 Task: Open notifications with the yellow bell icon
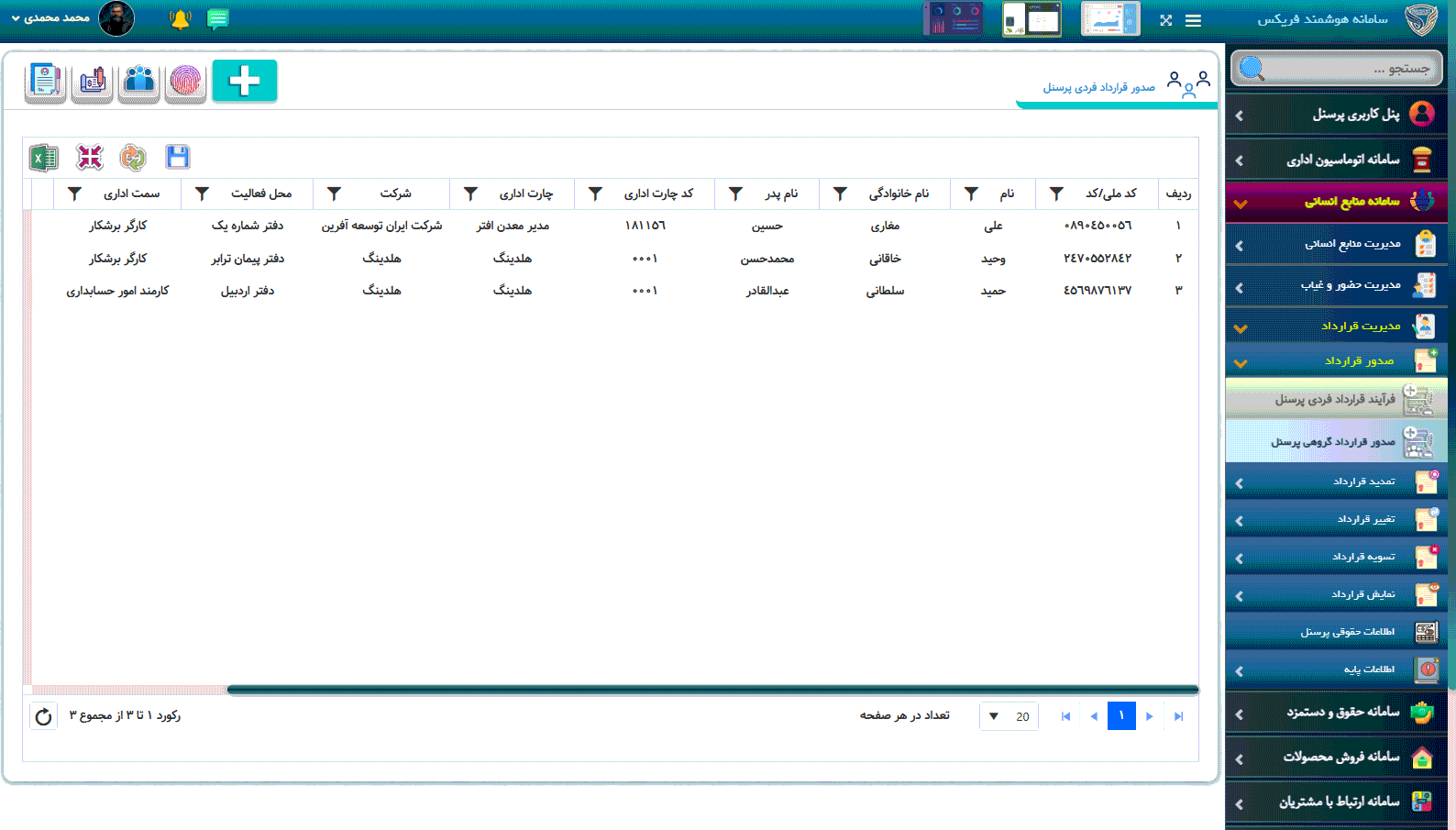point(180,19)
